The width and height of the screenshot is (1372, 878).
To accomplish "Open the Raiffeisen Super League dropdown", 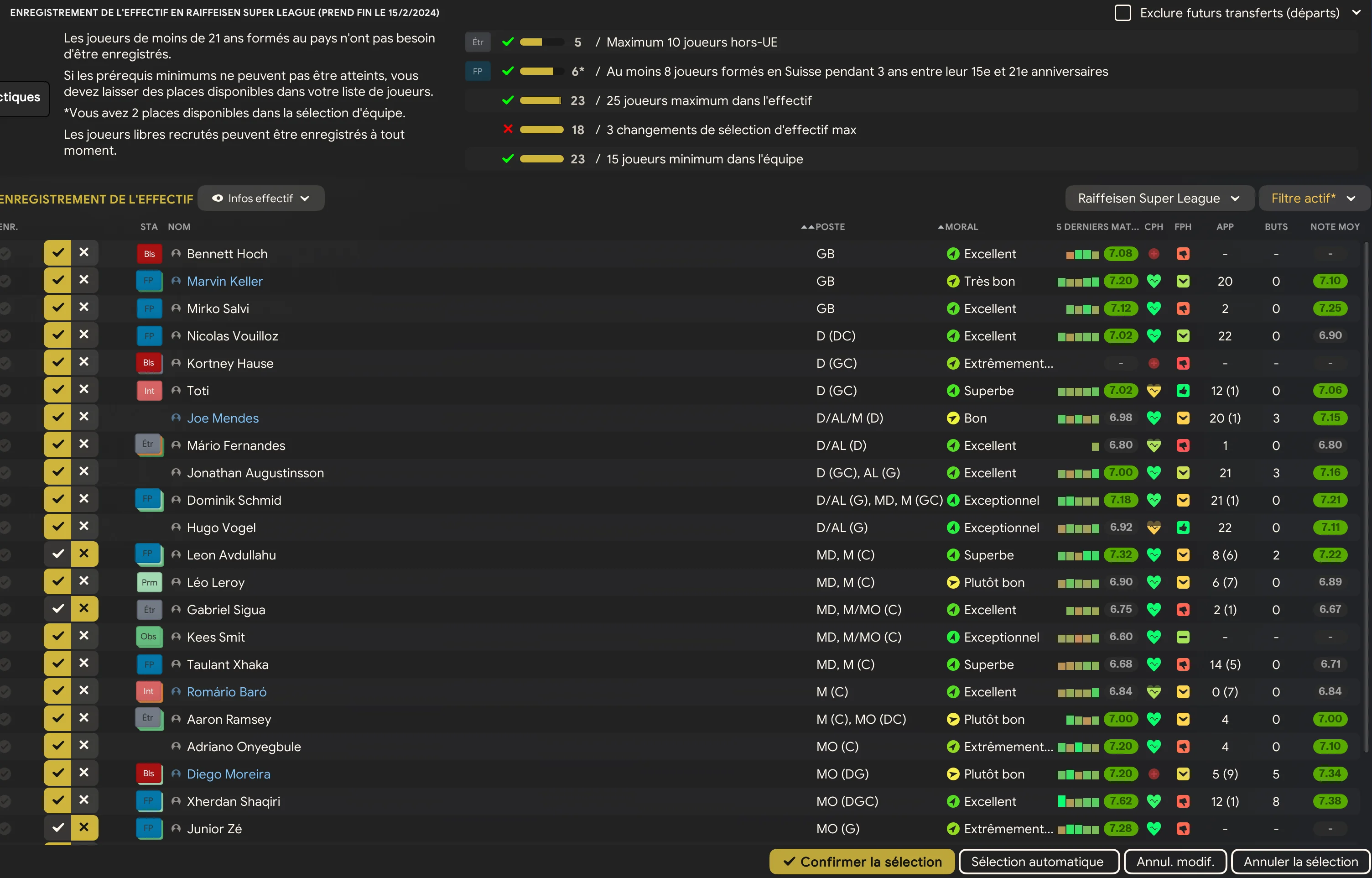I will [x=1159, y=199].
